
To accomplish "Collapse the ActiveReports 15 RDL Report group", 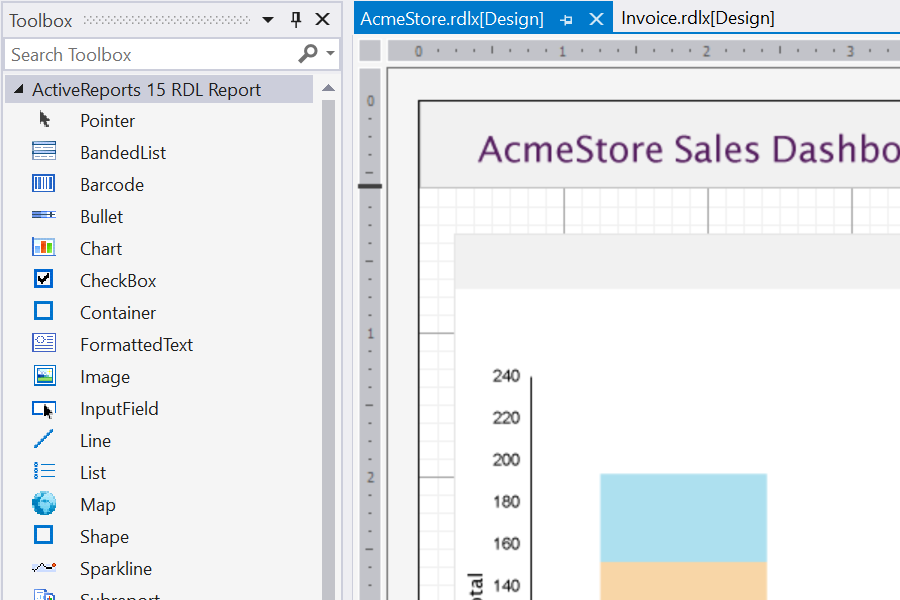I will 17,89.
